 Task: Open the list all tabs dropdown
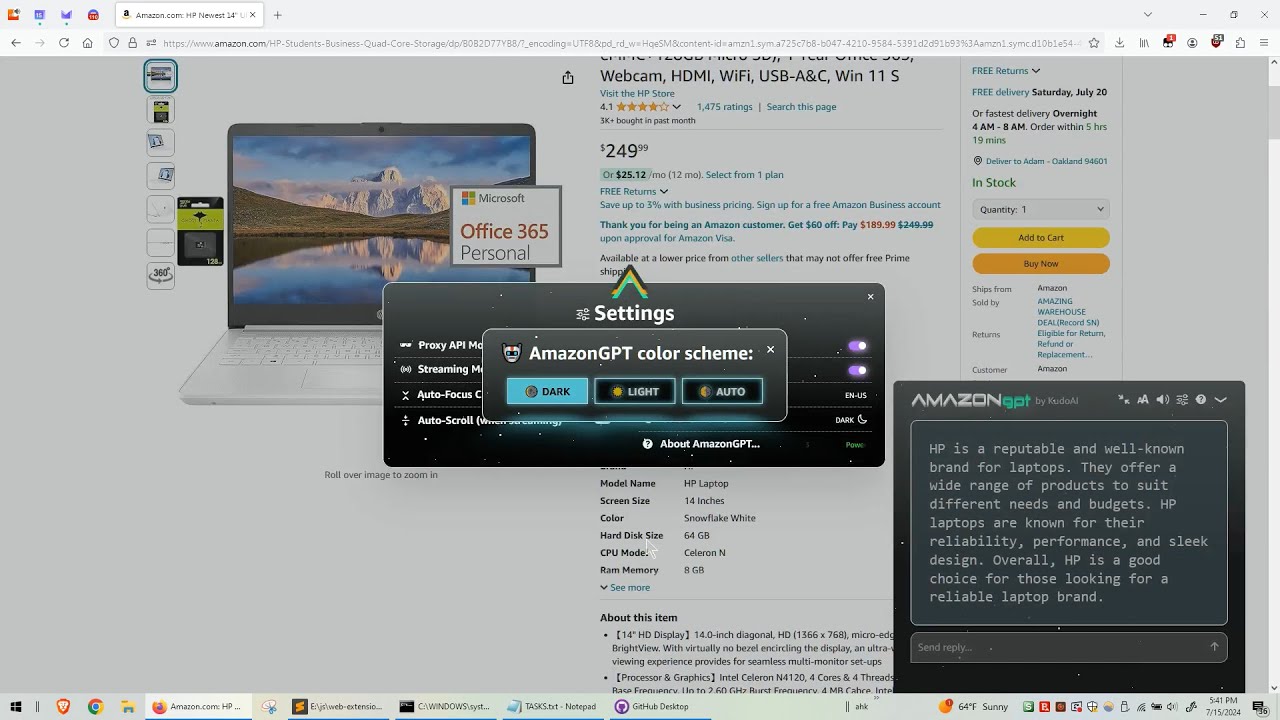pyautogui.click(x=1148, y=15)
